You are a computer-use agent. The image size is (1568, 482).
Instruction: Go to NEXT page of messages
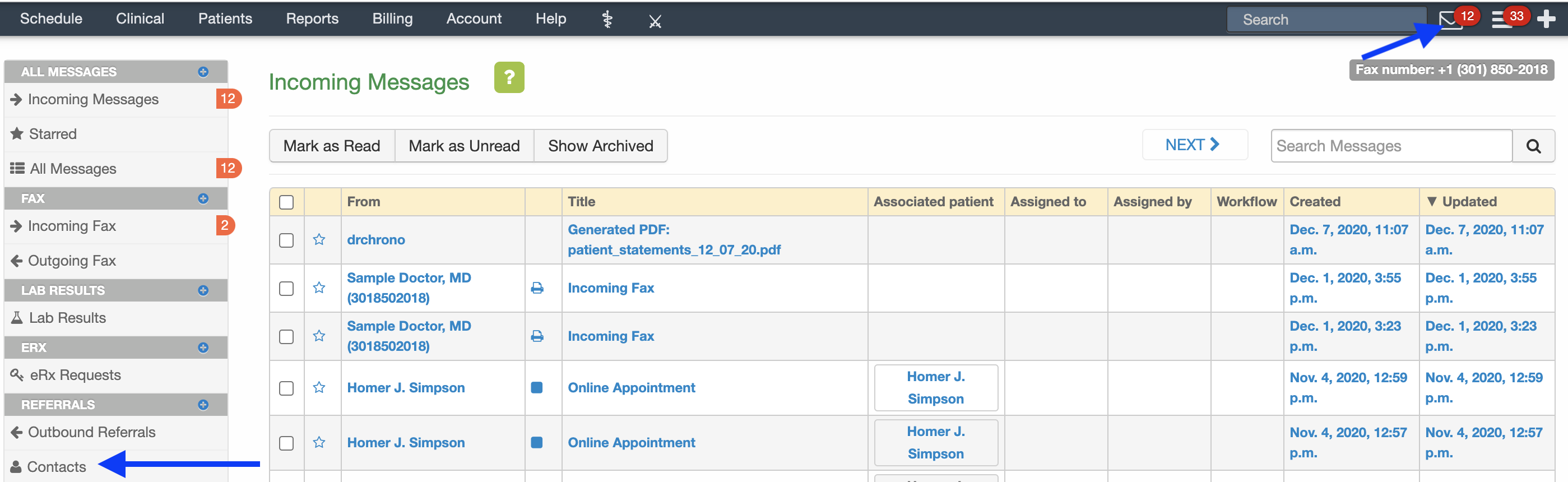(x=1194, y=145)
